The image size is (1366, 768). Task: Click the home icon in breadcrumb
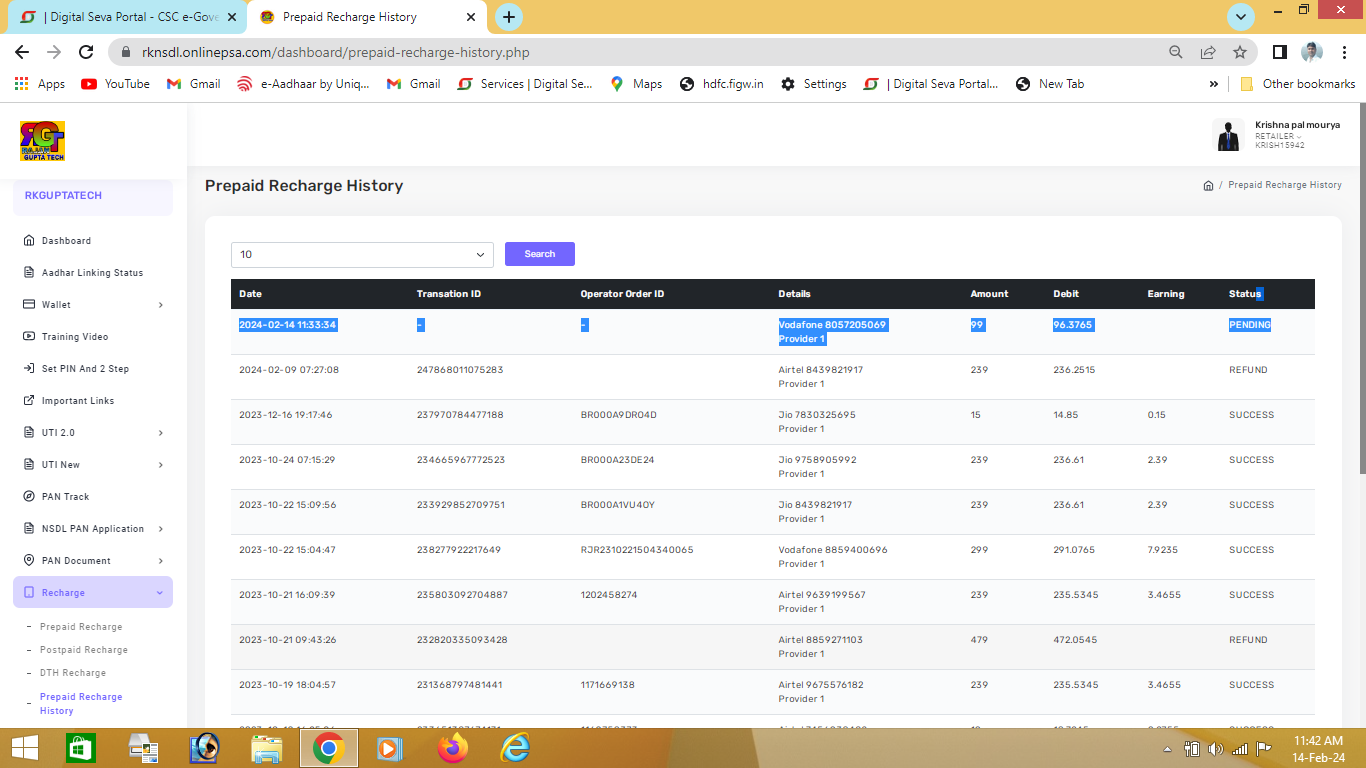[x=1208, y=186]
